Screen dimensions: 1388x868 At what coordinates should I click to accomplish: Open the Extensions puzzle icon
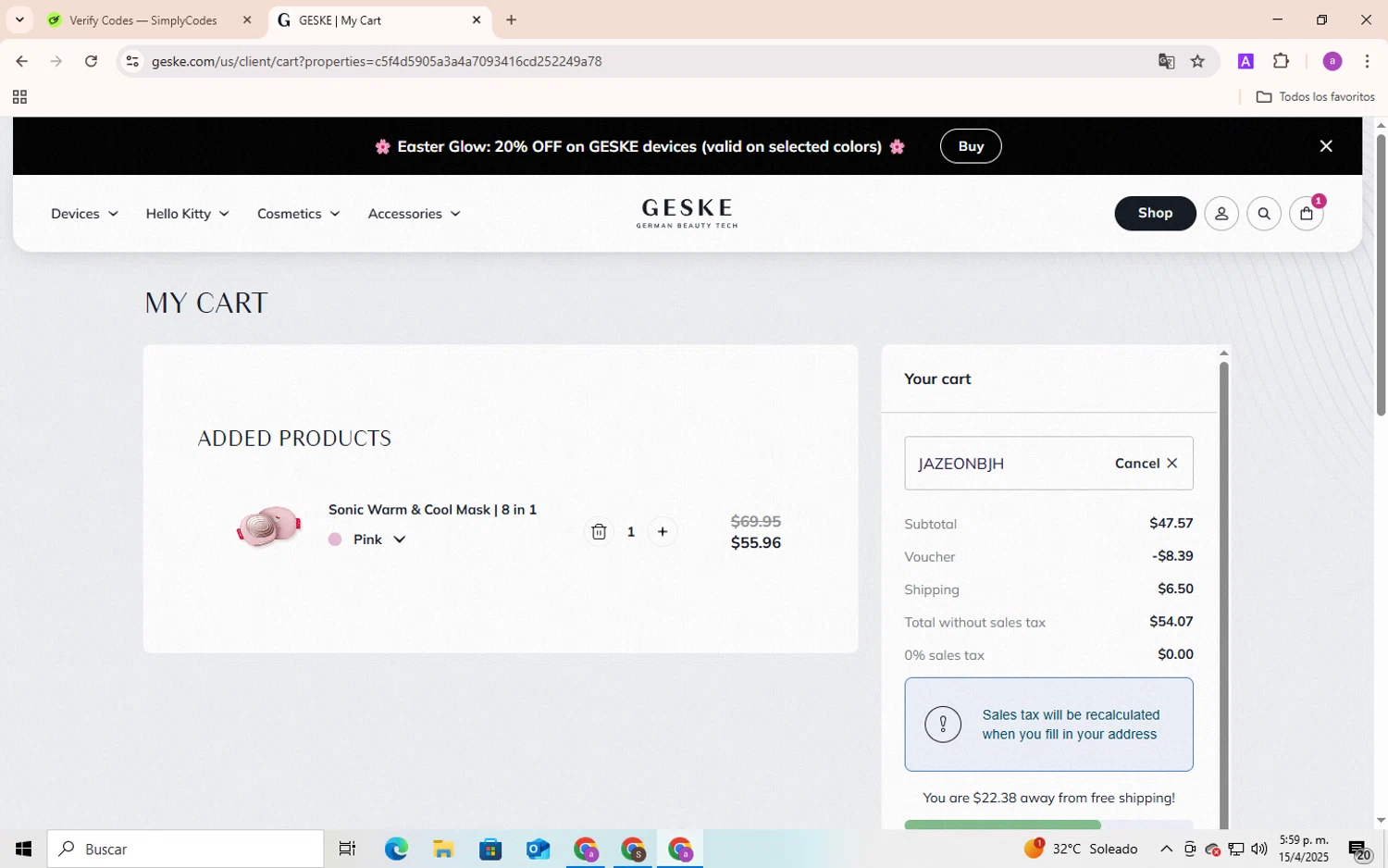point(1282,61)
